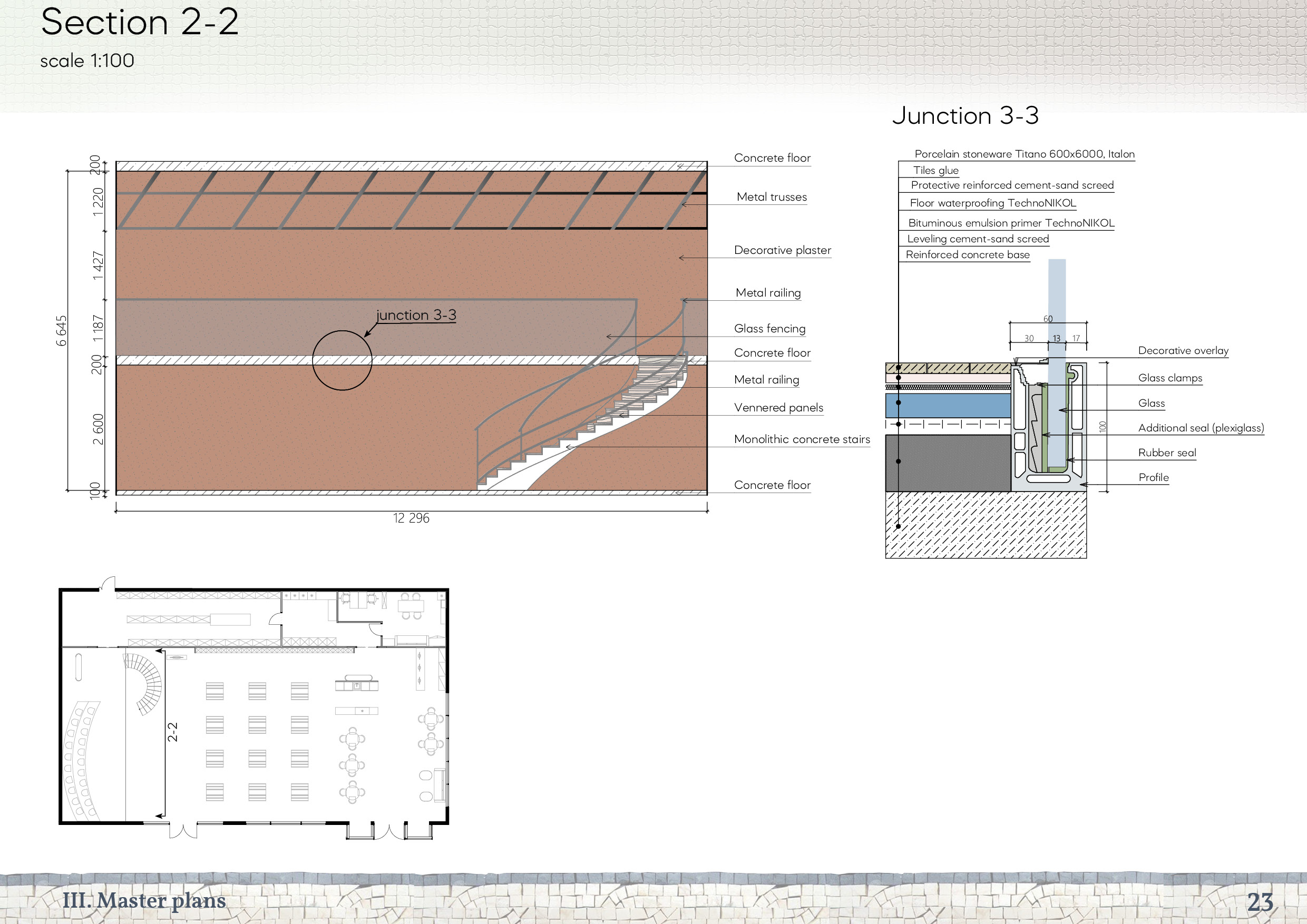Select the "200" dimension between 1 187 and 2 600
The width and height of the screenshot is (1307, 924).
point(96,365)
